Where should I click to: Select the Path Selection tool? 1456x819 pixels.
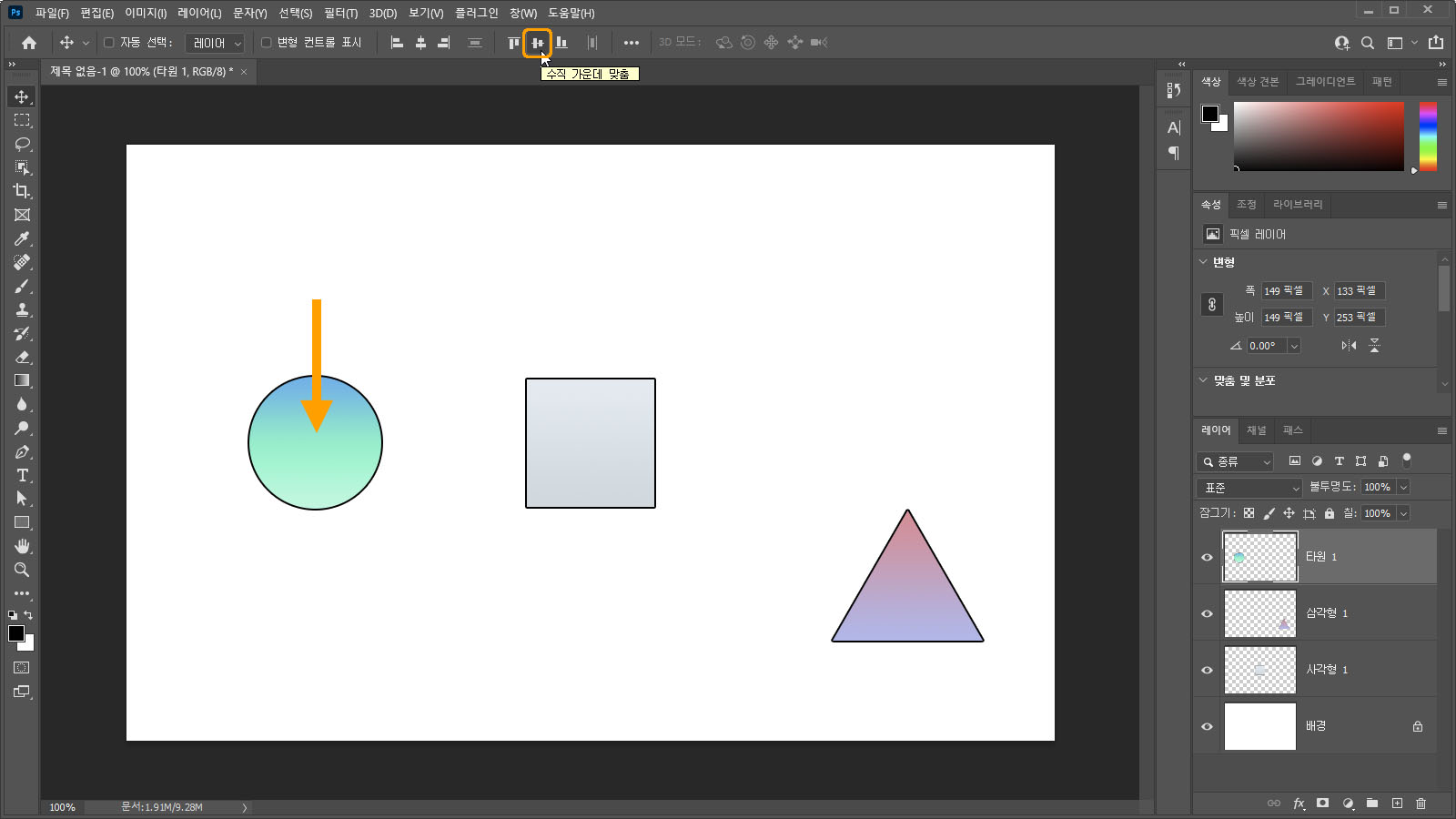click(22, 499)
